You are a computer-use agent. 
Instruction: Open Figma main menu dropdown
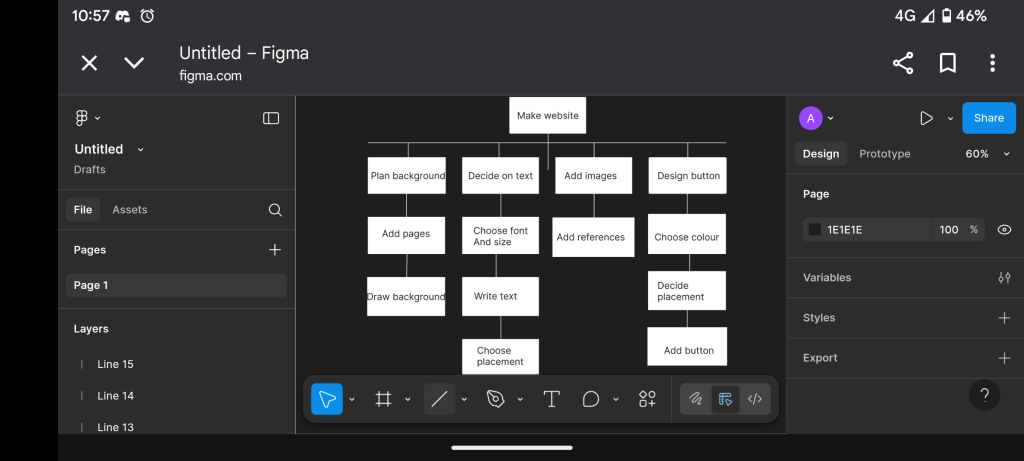(x=87, y=118)
